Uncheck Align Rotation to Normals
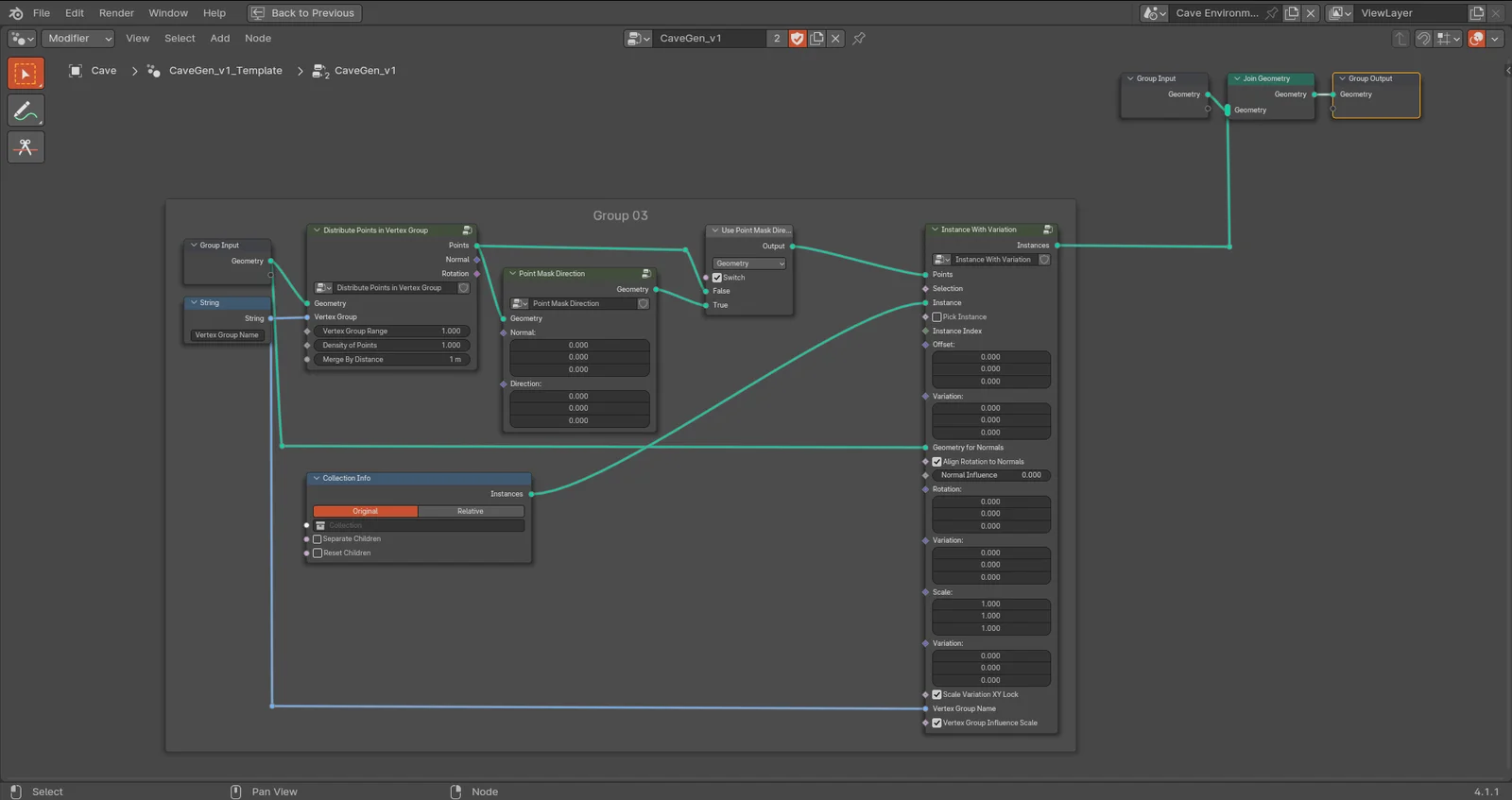 pyautogui.click(x=937, y=462)
